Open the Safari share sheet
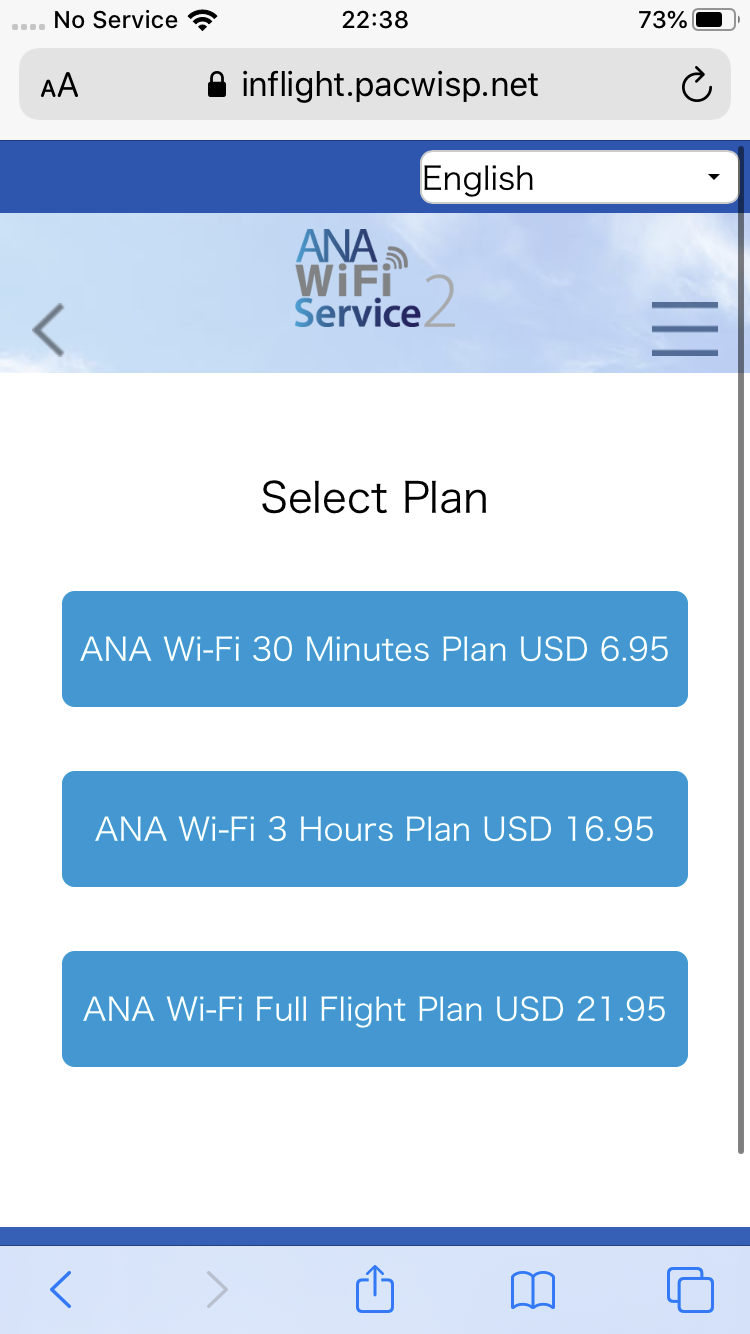 click(x=375, y=1289)
